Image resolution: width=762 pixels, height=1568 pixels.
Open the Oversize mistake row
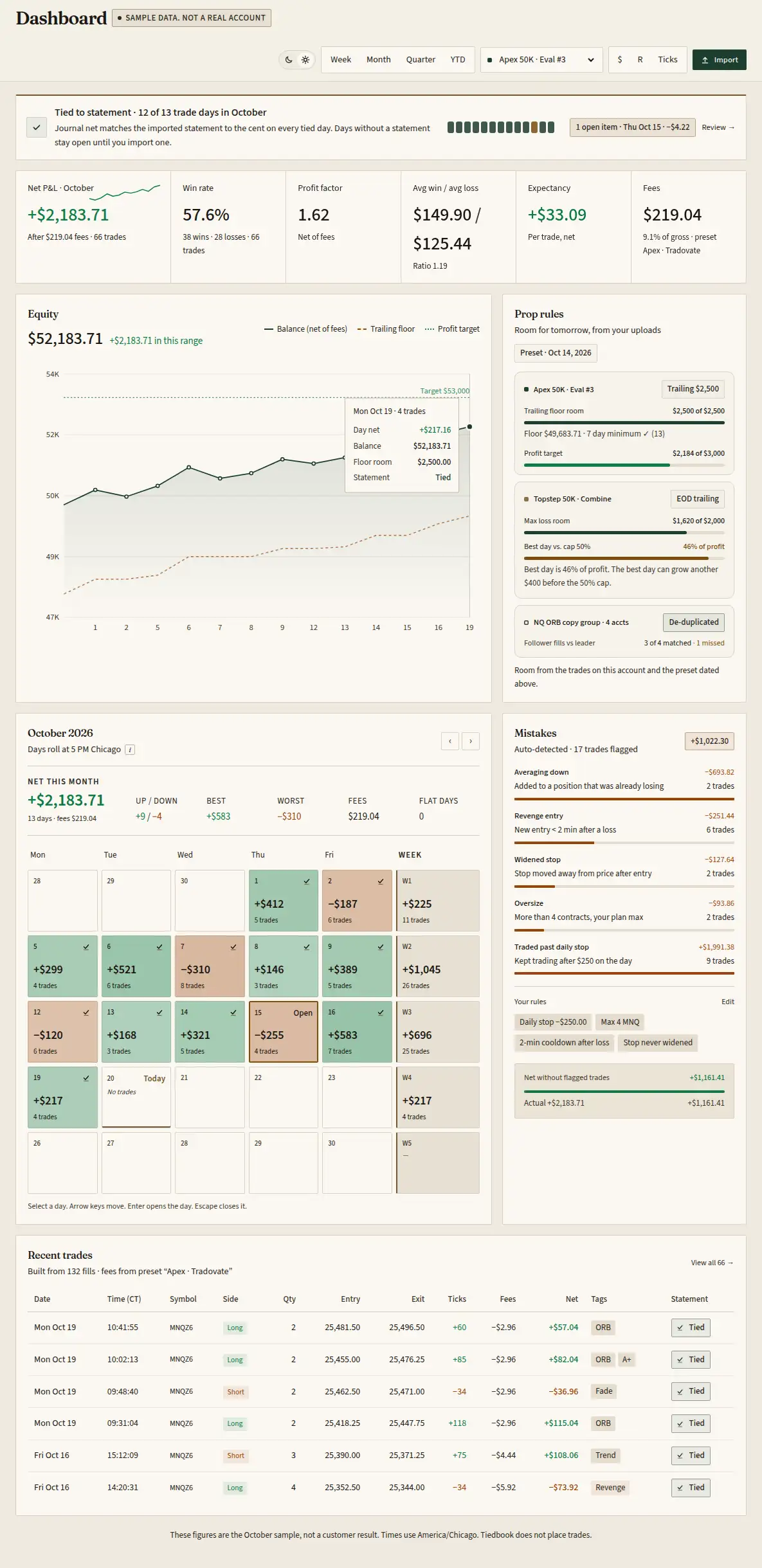click(624, 914)
